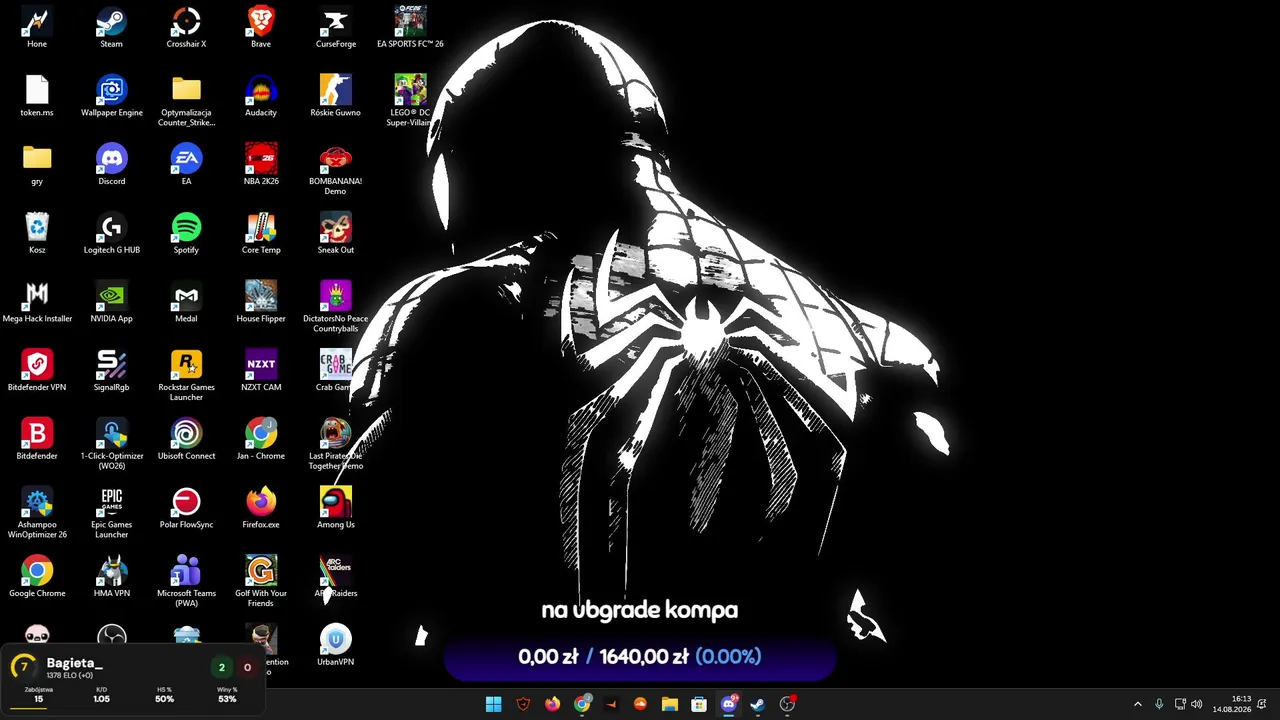
Task: Click the Audacity desktop shortcut
Action: pyautogui.click(x=261, y=97)
